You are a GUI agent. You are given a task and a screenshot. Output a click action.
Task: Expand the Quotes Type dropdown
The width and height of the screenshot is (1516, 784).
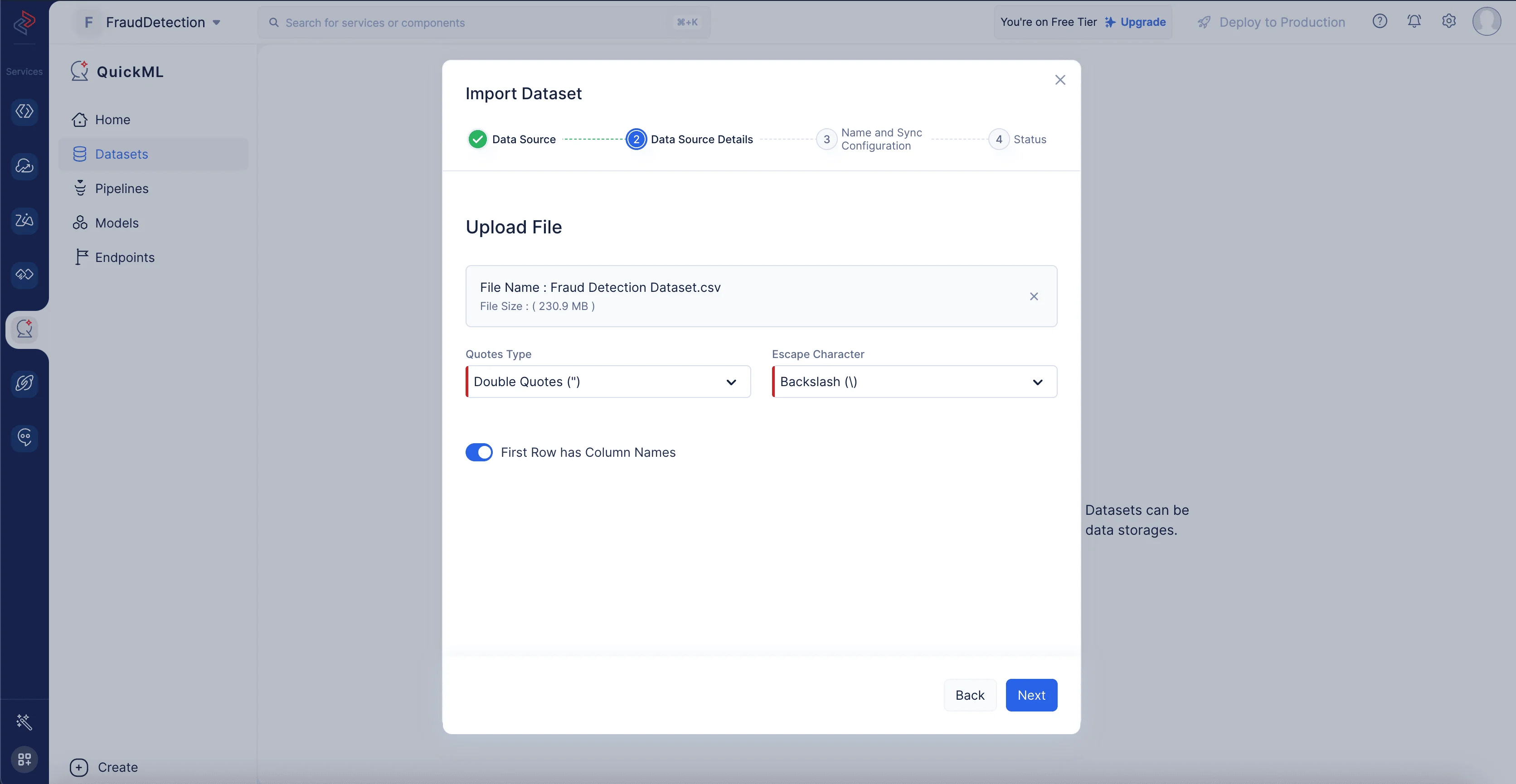[608, 382]
